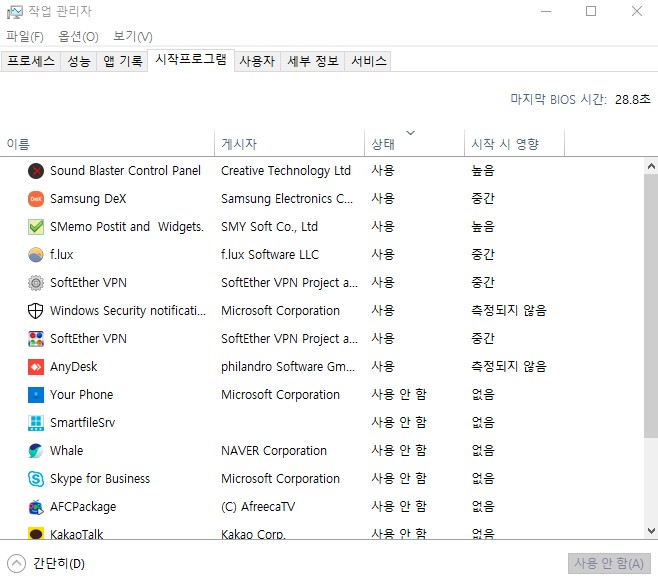
Task: Click the KakaoTalk yellow icon
Action: pyautogui.click(x=36, y=533)
